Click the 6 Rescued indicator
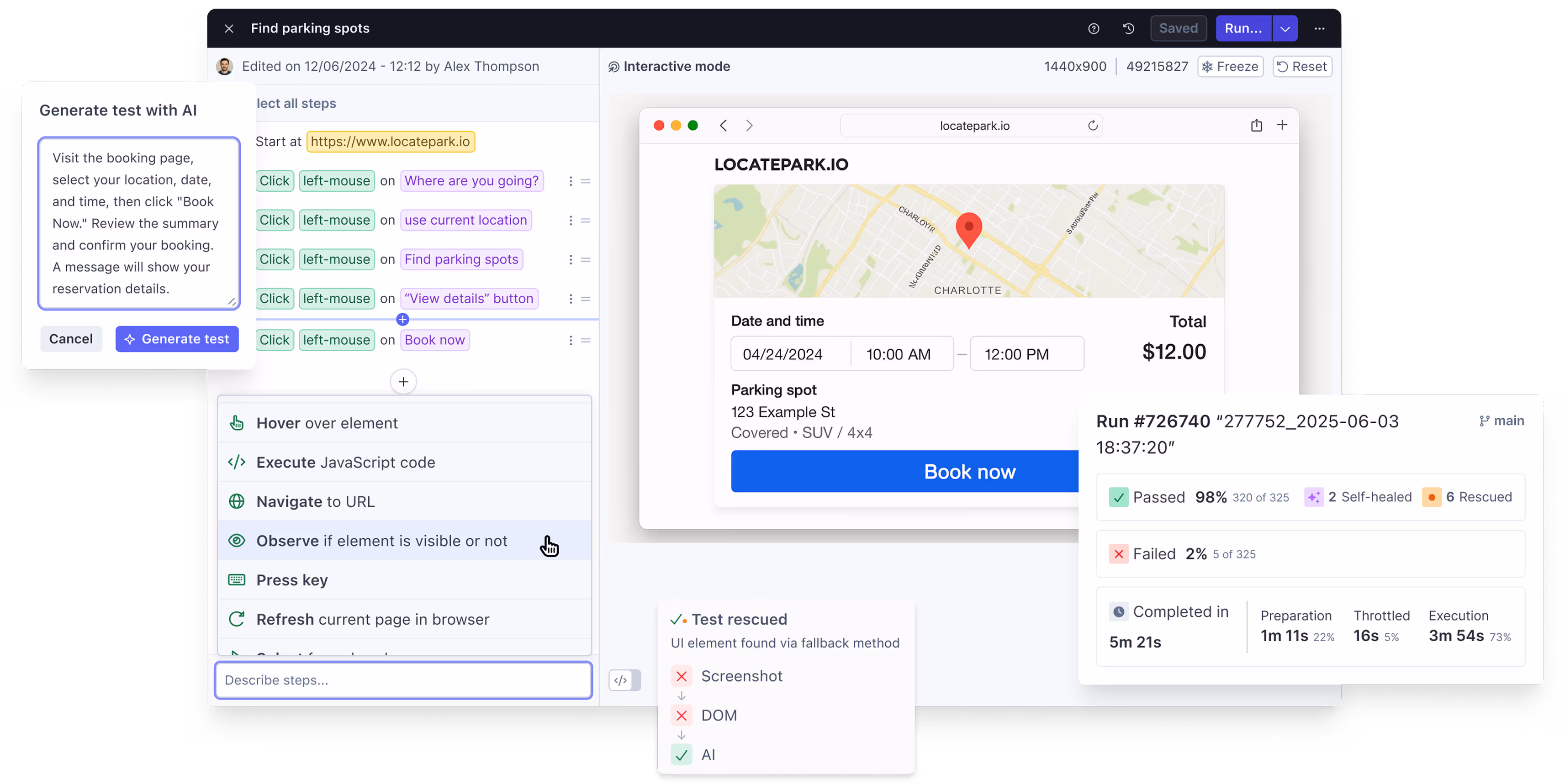The height and width of the screenshot is (784, 1565). coord(1467,497)
